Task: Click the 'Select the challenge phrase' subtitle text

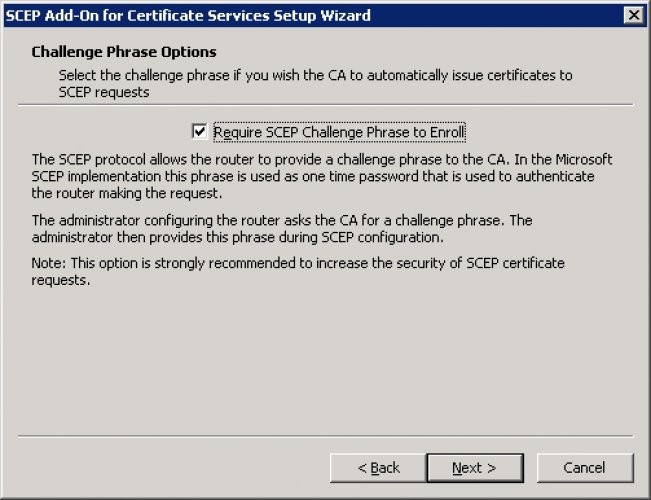Action: pyautogui.click(x=316, y=83)
